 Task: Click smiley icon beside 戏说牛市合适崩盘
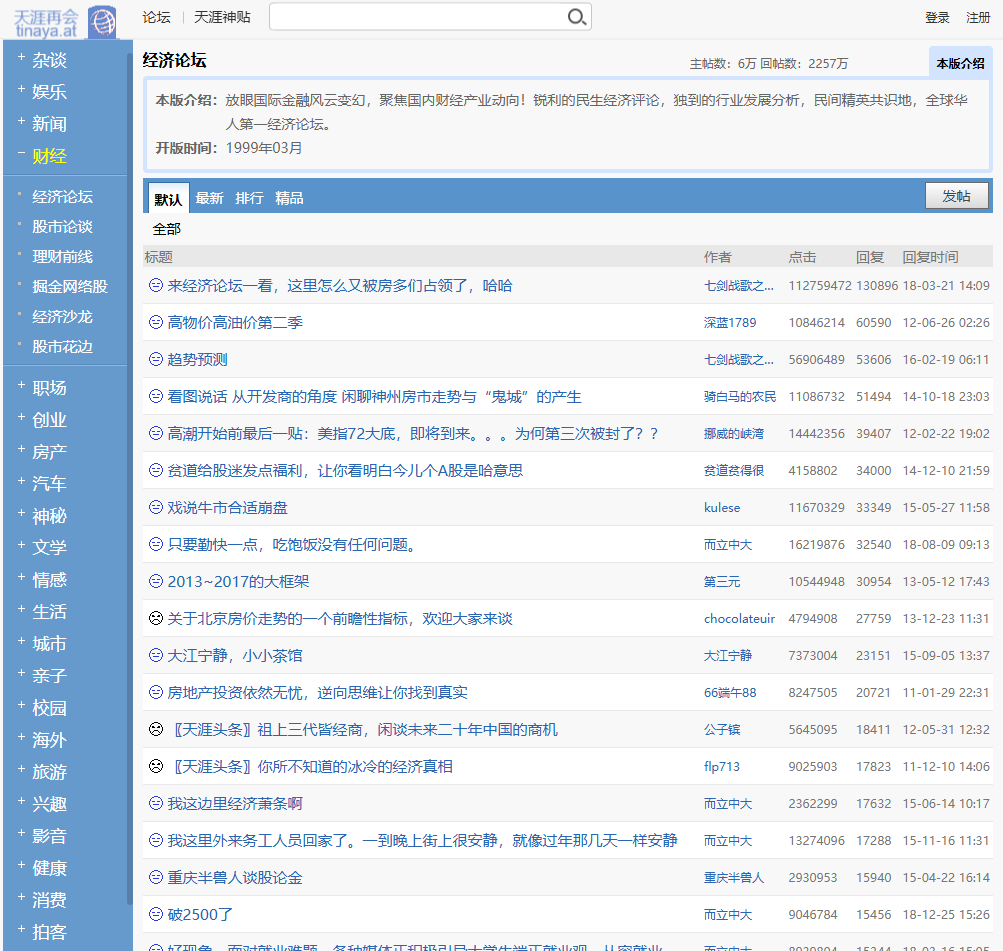click(155, 507)
